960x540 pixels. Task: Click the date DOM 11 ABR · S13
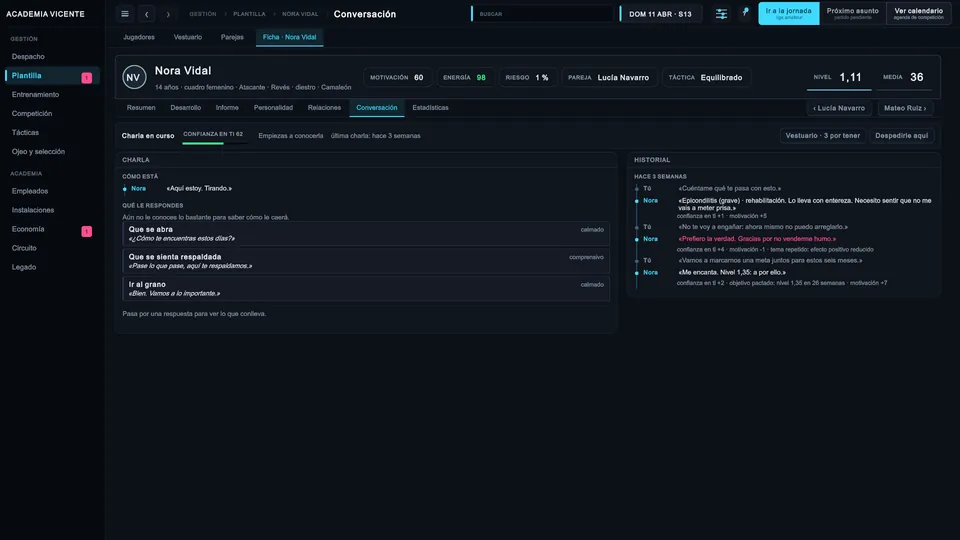tap(660, 14)
